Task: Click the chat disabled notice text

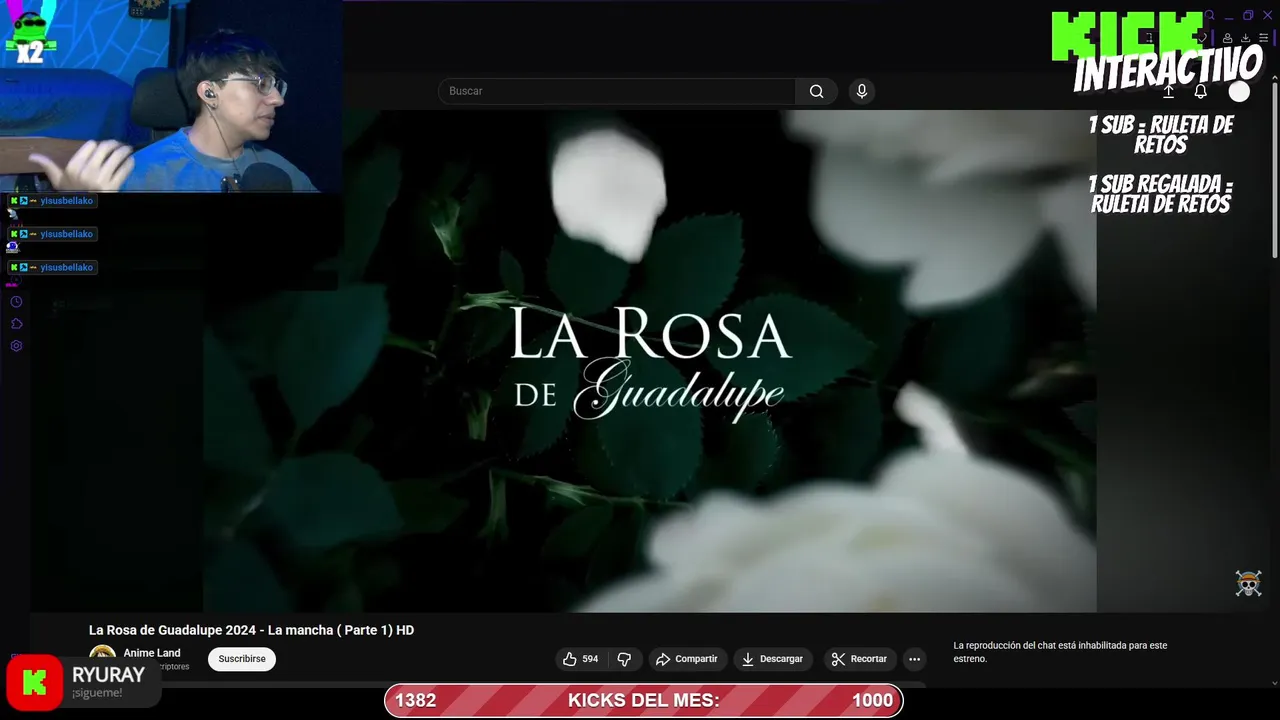Action: coord(1060,652)
